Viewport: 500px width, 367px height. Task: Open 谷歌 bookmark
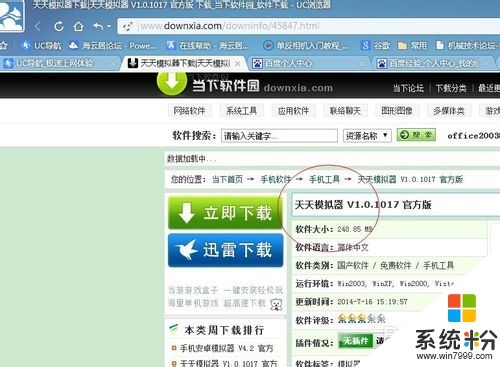(375, 45)
